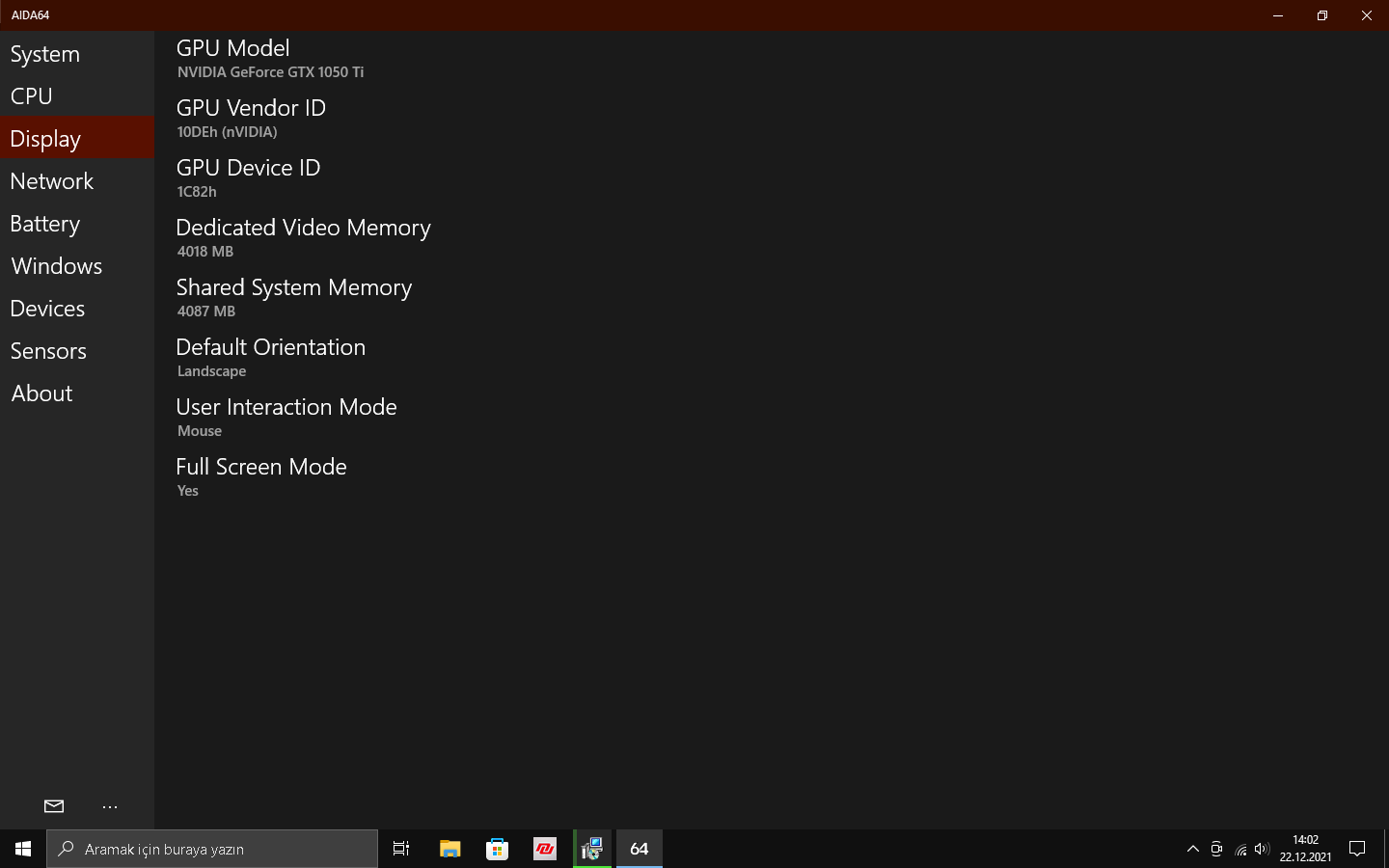Viewport: 1389px width, 868px height.
Task: Click the Meet Now tray icon
Action: pyautogui.click(x=1216, y=849)
